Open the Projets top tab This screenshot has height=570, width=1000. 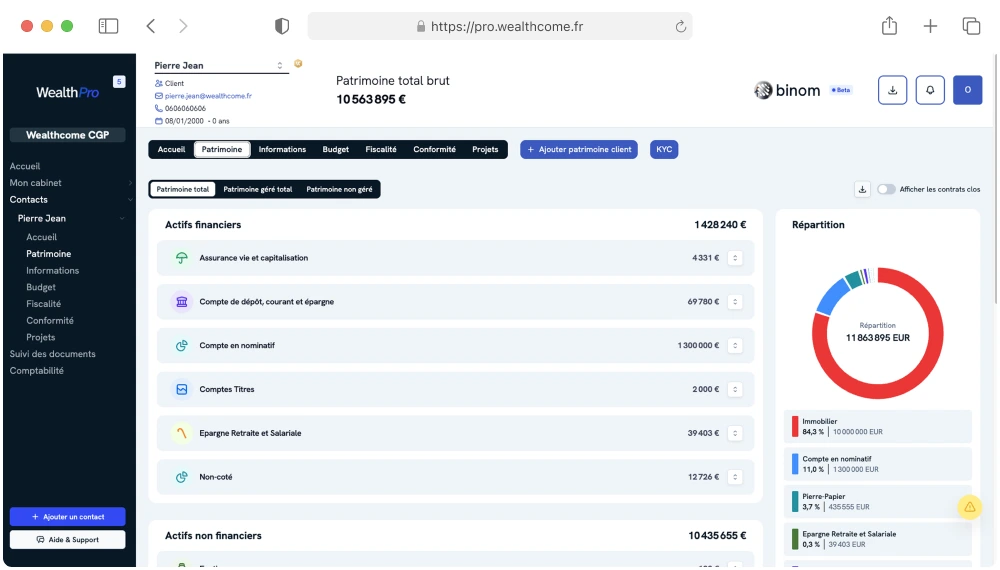[485, 149]
